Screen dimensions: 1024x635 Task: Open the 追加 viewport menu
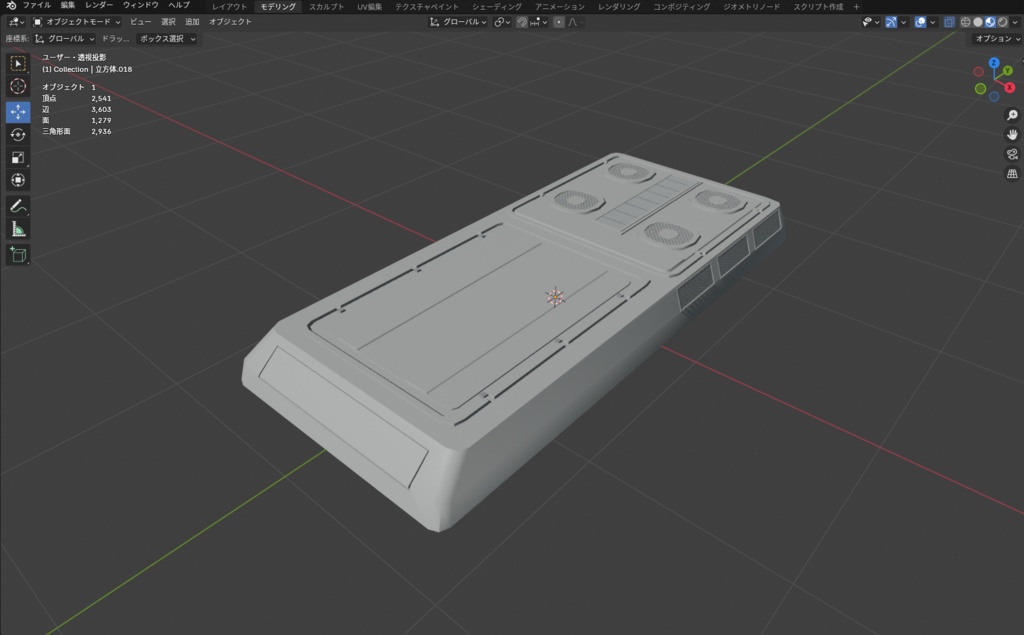(x=192, y=22)
